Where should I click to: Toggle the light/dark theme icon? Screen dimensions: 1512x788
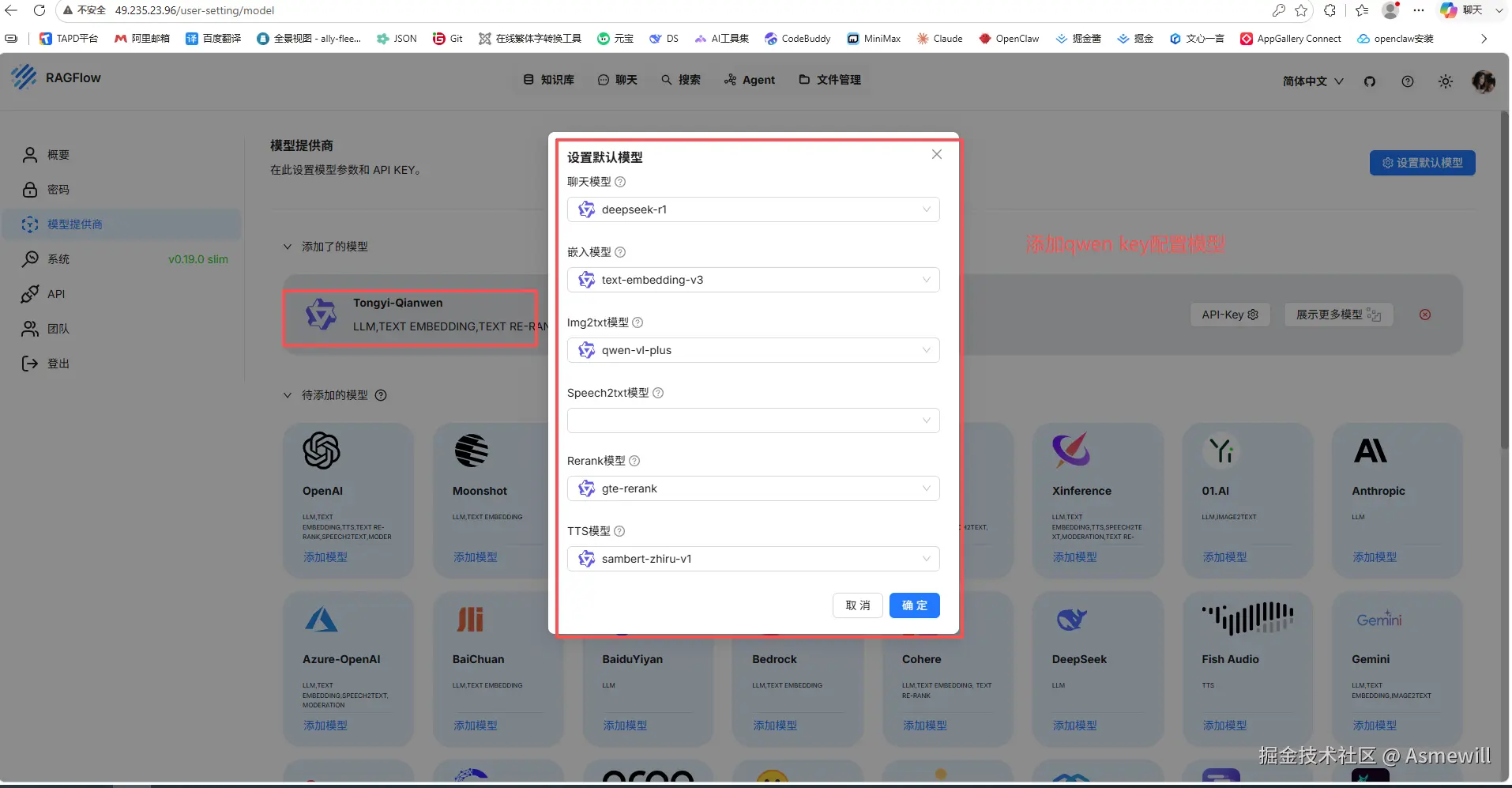tap(1446, 81)
